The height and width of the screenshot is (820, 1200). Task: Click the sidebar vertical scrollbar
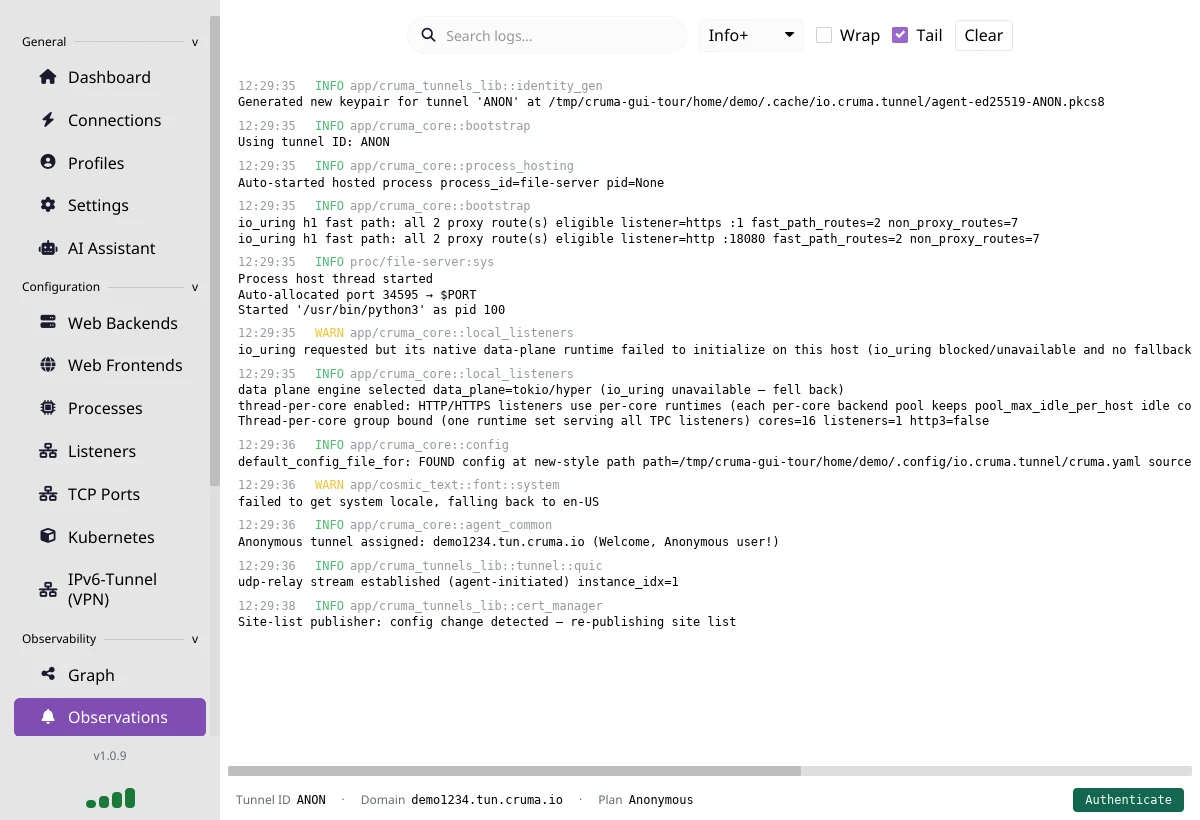click(x=214, y=250)
